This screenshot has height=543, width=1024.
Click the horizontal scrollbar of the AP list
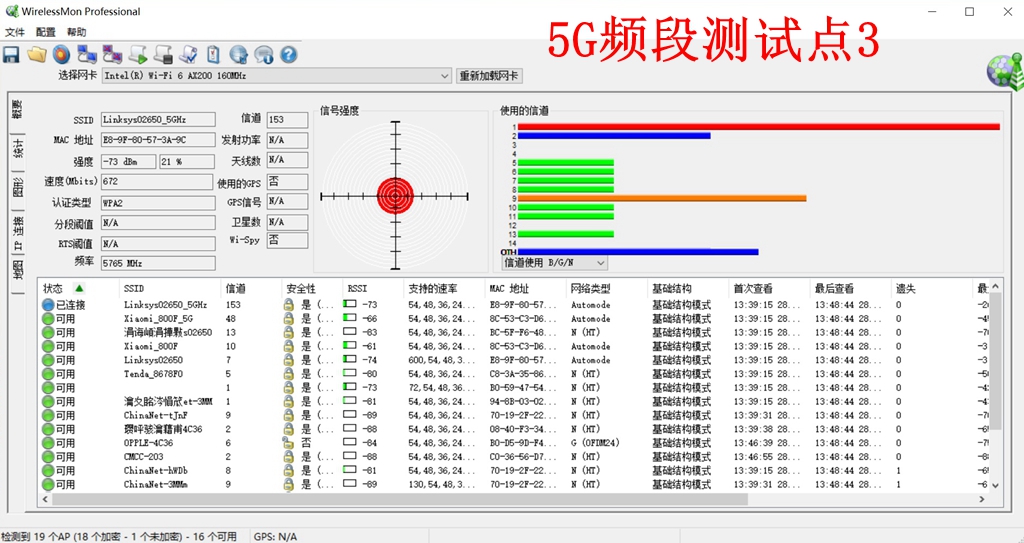tap(400, 499)
